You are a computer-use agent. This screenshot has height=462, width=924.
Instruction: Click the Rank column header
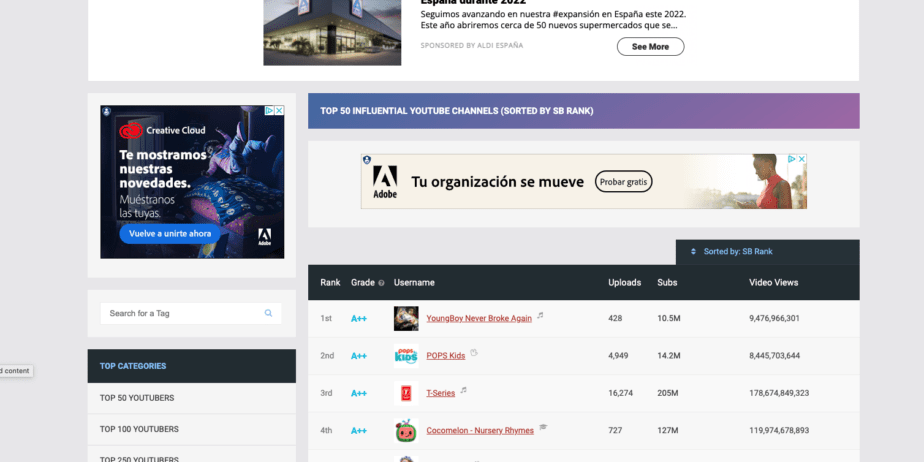coord(331,283)
